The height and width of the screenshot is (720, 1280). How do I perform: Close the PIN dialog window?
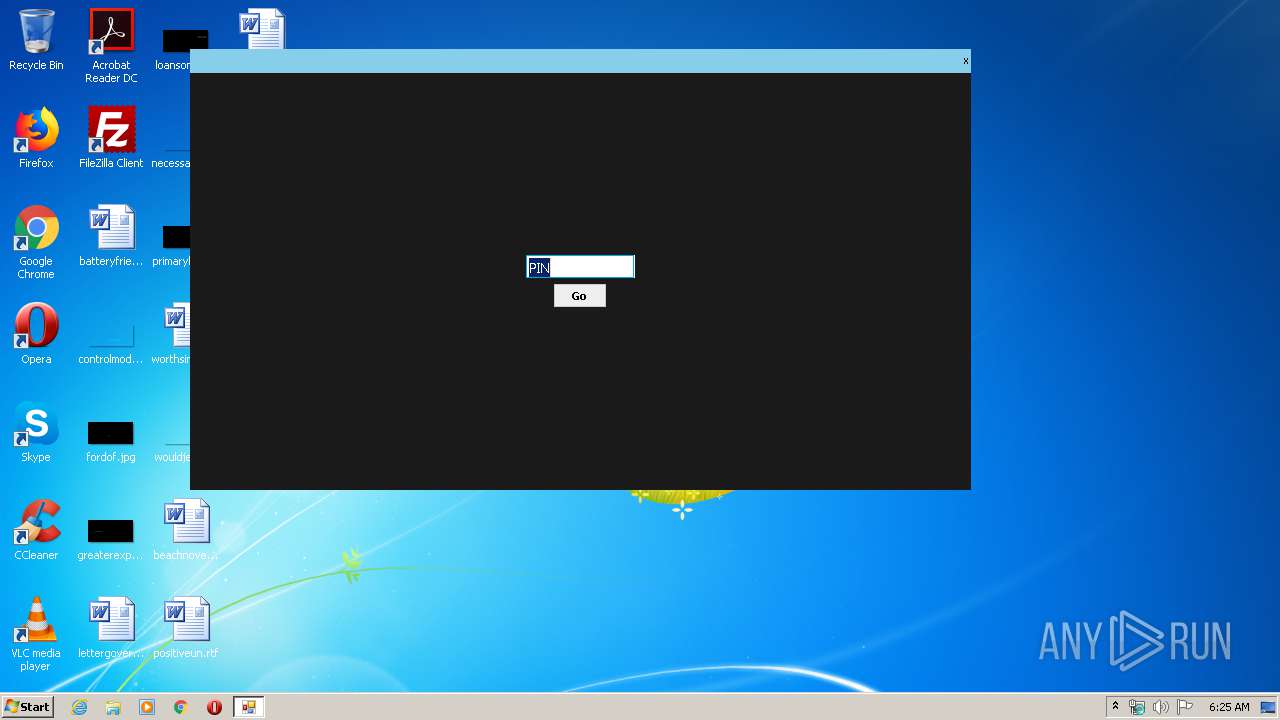(965, 61)
